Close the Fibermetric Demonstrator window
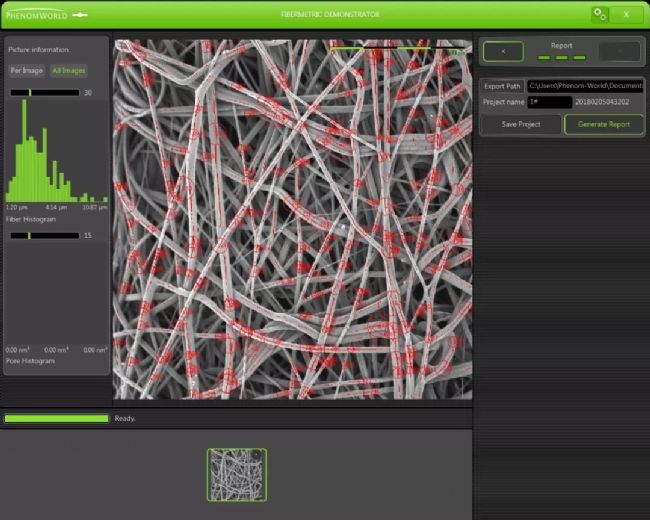The image size is (650, 520). pyautogui.click(x=626, y=14)
